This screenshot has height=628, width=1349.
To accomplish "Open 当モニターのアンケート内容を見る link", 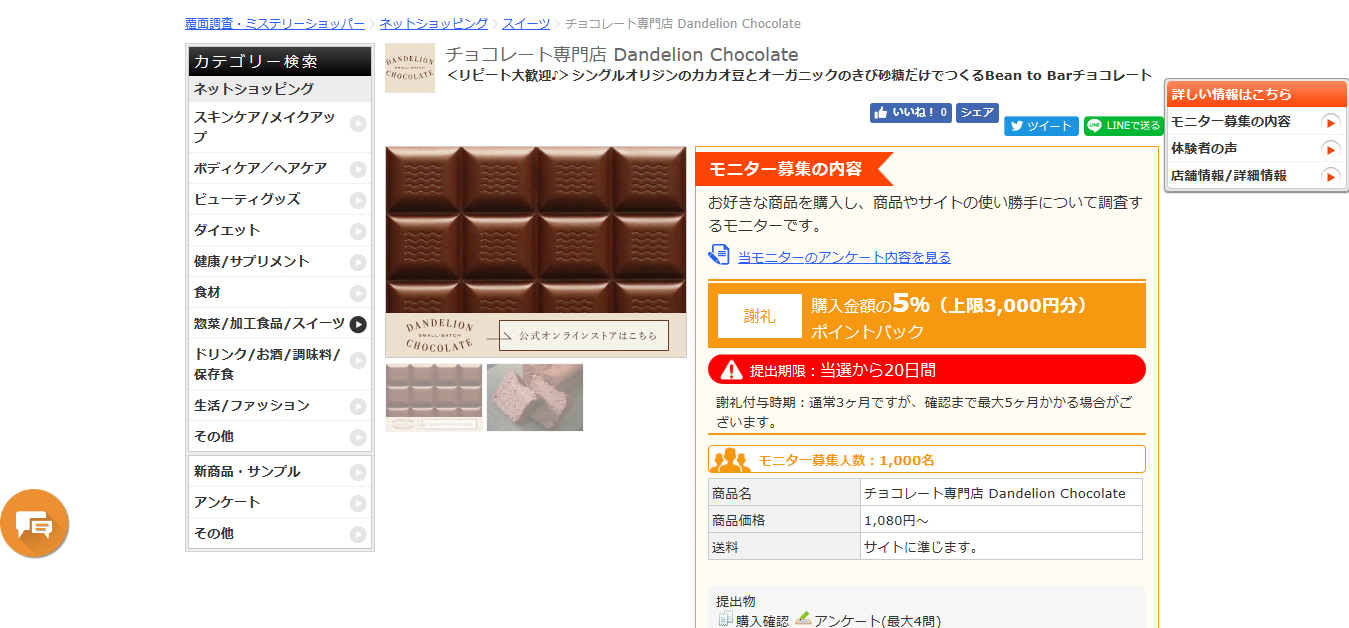I will 844,257.
